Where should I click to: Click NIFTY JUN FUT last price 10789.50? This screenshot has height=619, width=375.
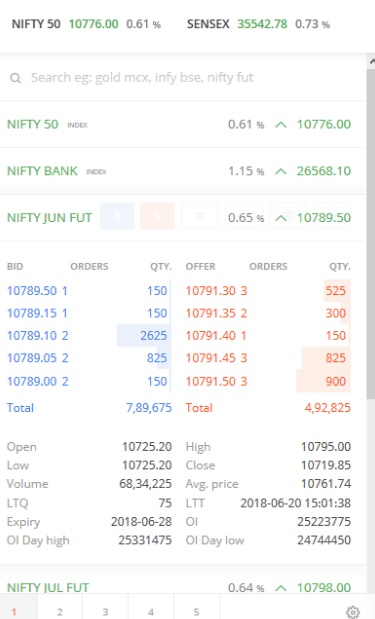tap(324, 218)
